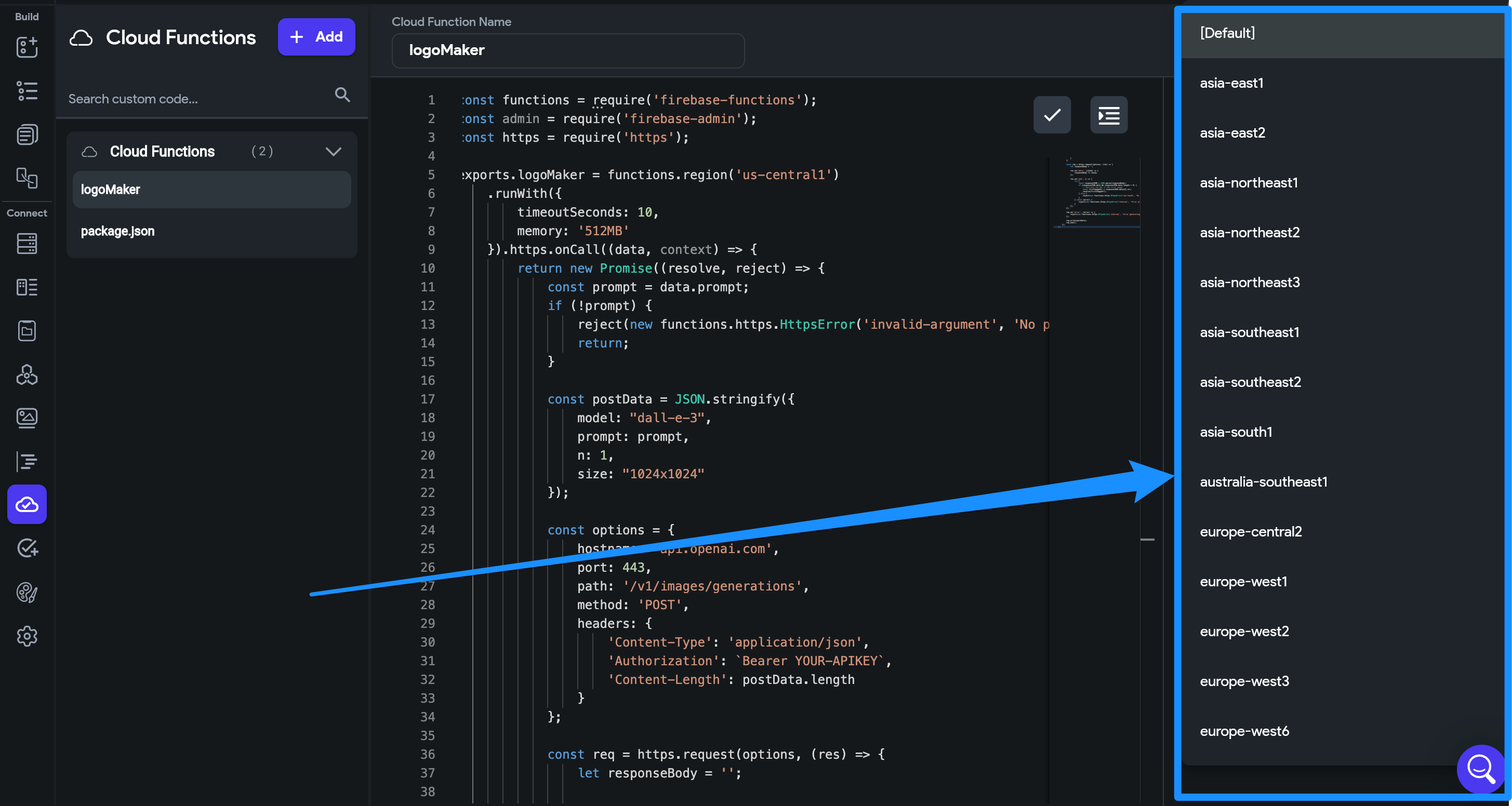This screenshot has height=806, width=1512.
Task: Open the Media Assets image icon
Action: (27, 418)
